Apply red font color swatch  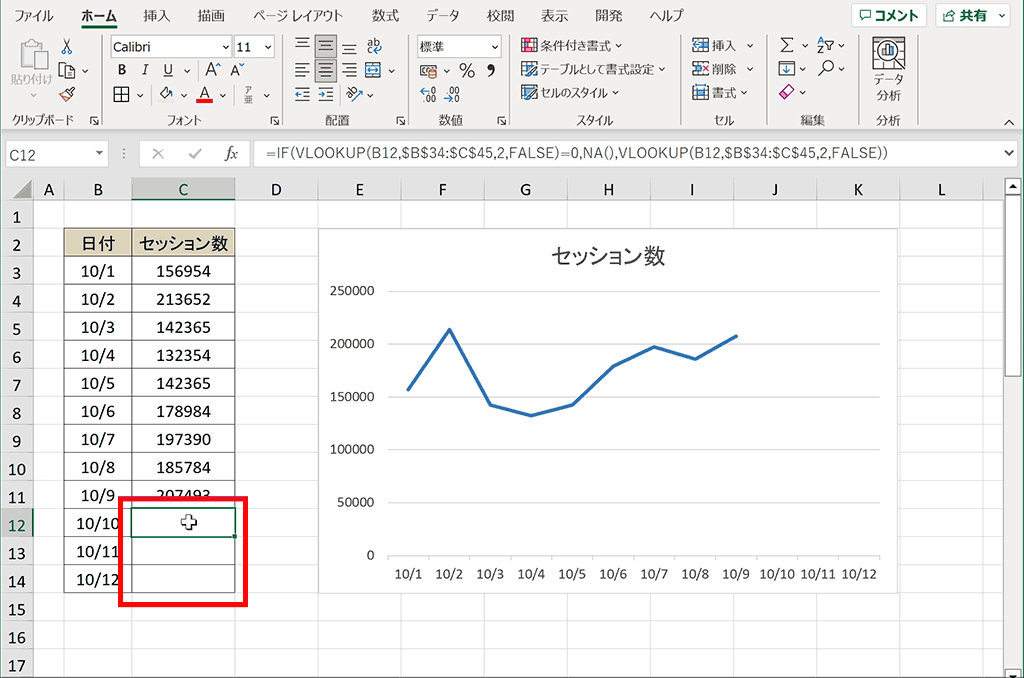(x=202, y=94)
